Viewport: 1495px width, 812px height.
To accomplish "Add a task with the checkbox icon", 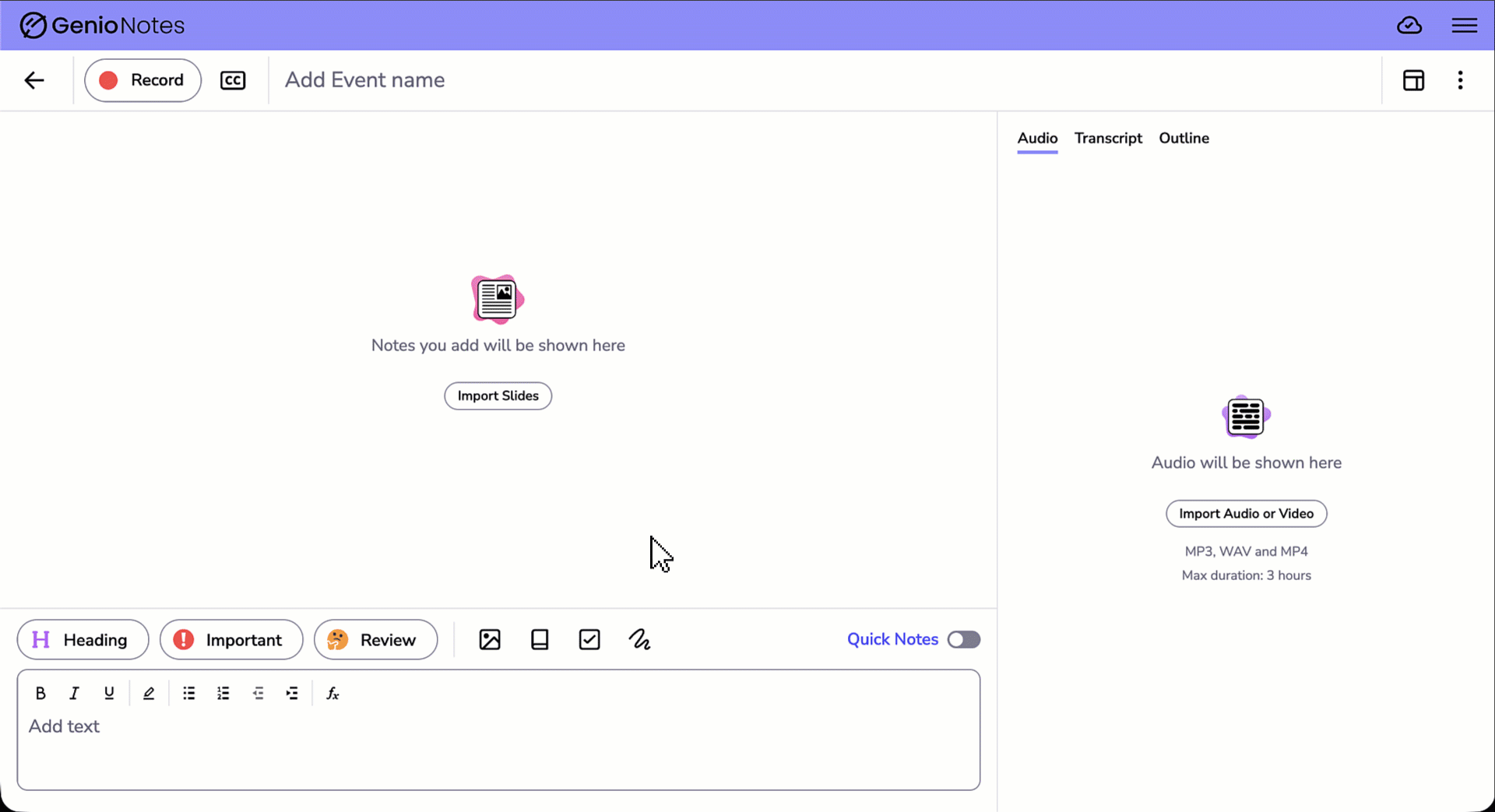I will (589, 640).
